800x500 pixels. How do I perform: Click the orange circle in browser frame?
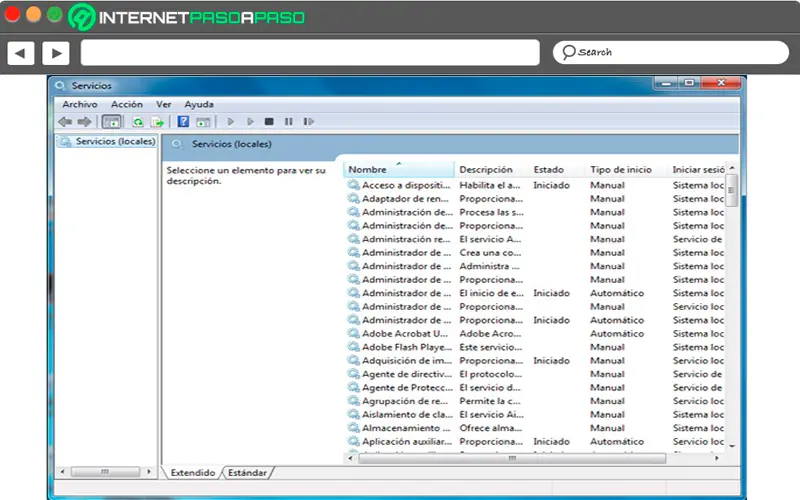[33, 14]
